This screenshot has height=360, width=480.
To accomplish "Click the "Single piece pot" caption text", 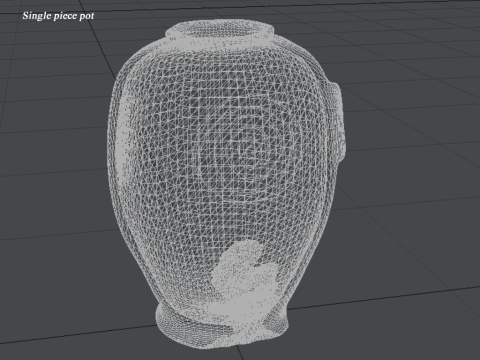I will click(58, 16).
